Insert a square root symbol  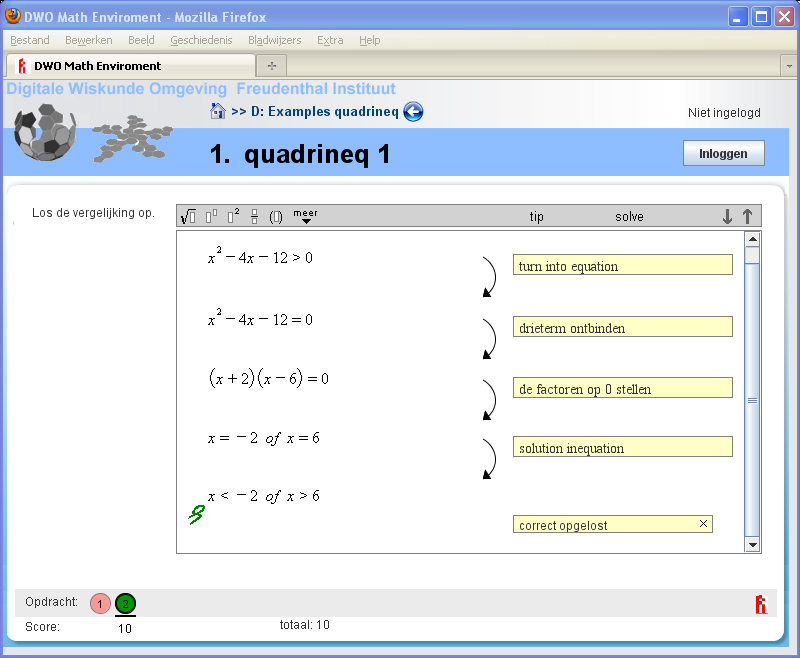click(188, 217)
